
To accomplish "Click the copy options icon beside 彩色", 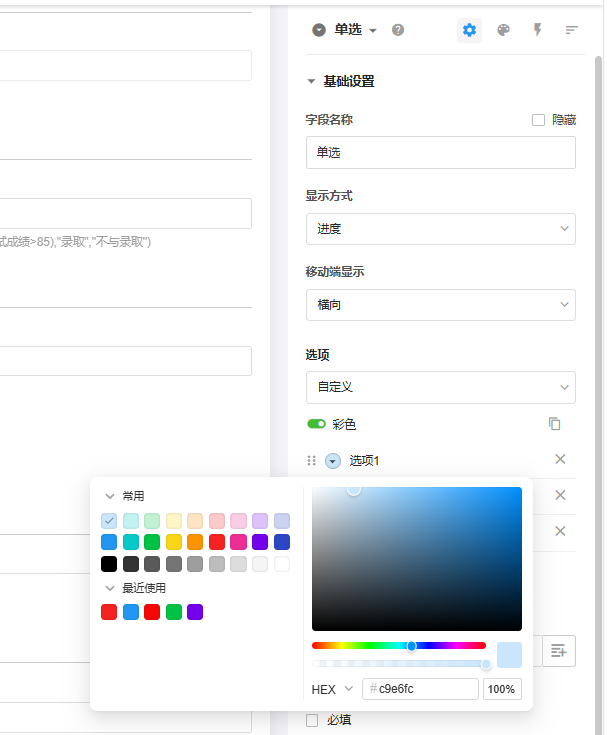I will (x=555, y=424).
